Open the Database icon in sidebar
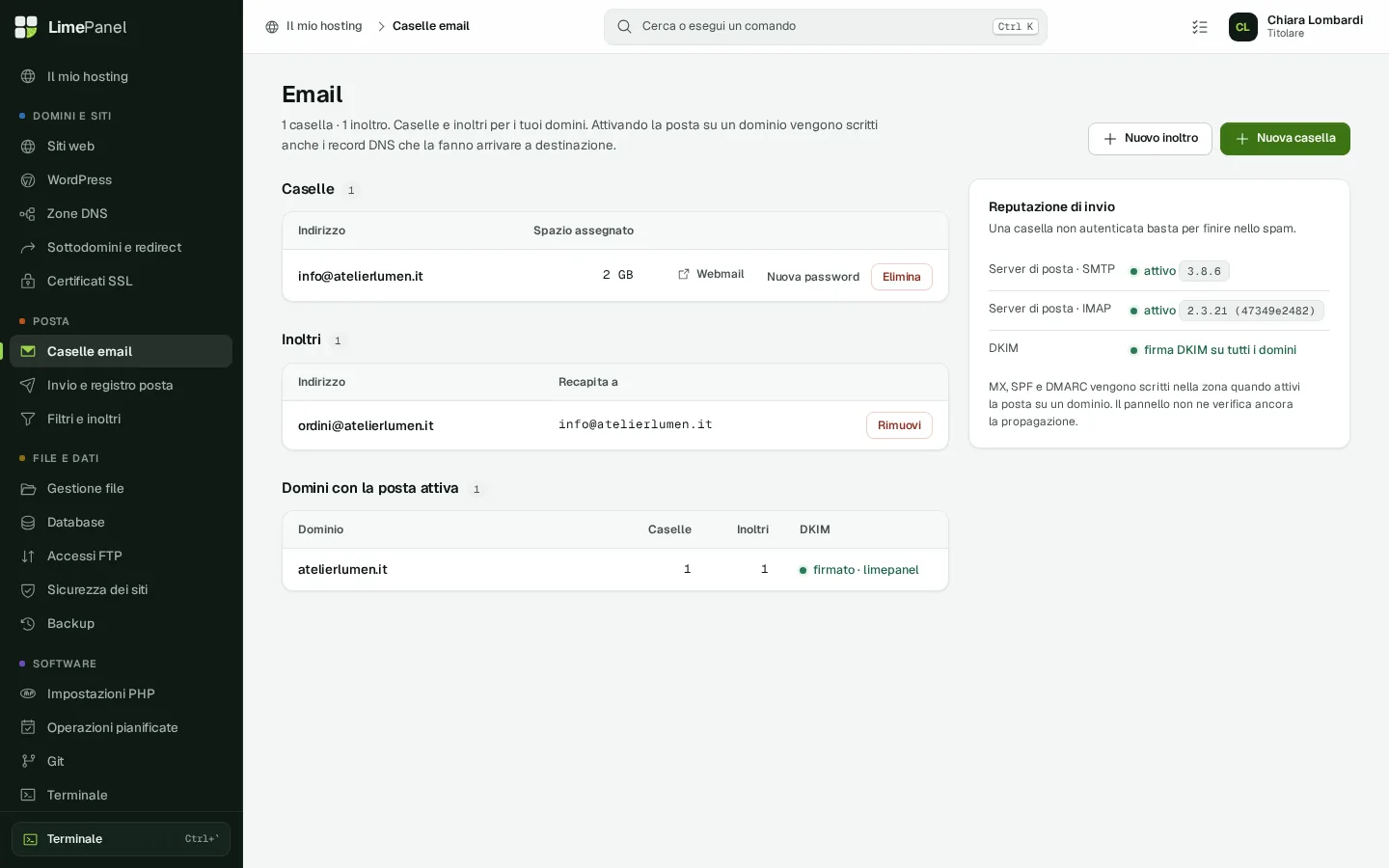This screenshot has width=1389, height=868. click(x=28, y=523)
